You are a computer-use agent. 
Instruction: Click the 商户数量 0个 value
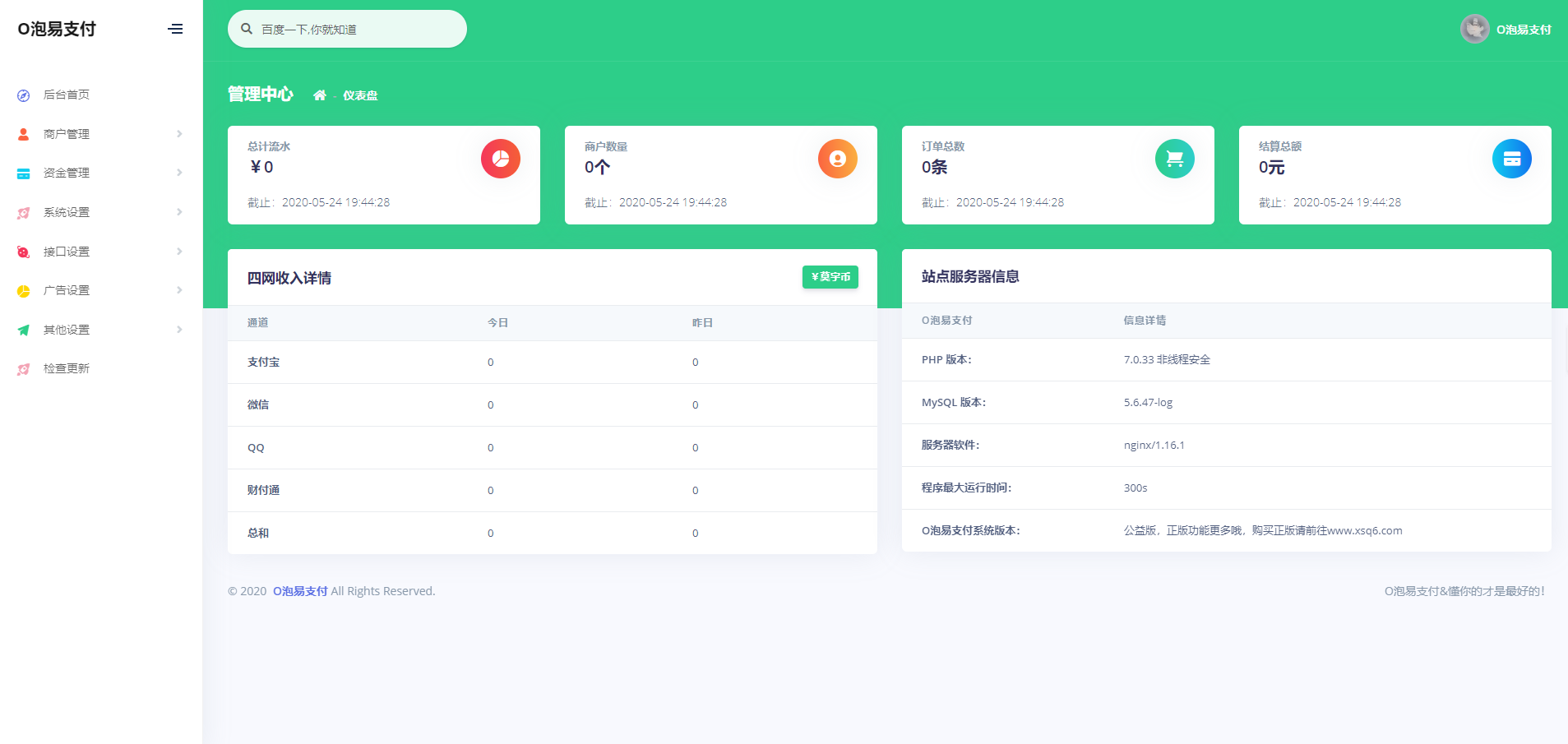click(598, 167)
